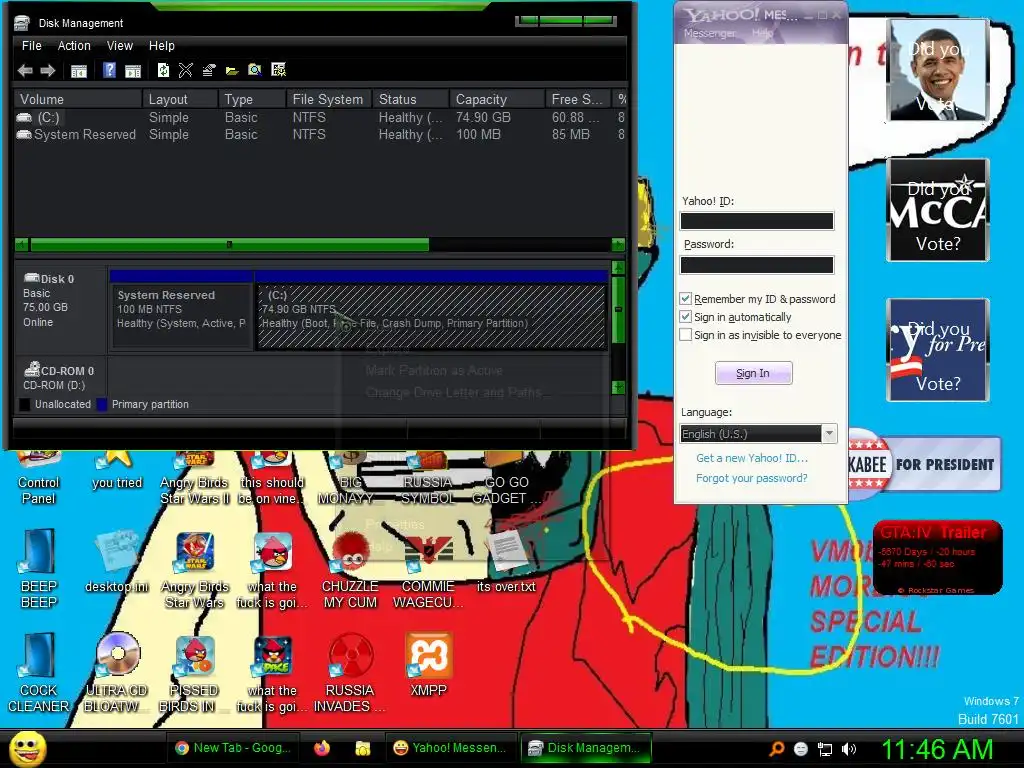This screenshot has width=1024, height=768.
Task: Click the Yahoo! ID input field
Action: (x=757, y=221)
